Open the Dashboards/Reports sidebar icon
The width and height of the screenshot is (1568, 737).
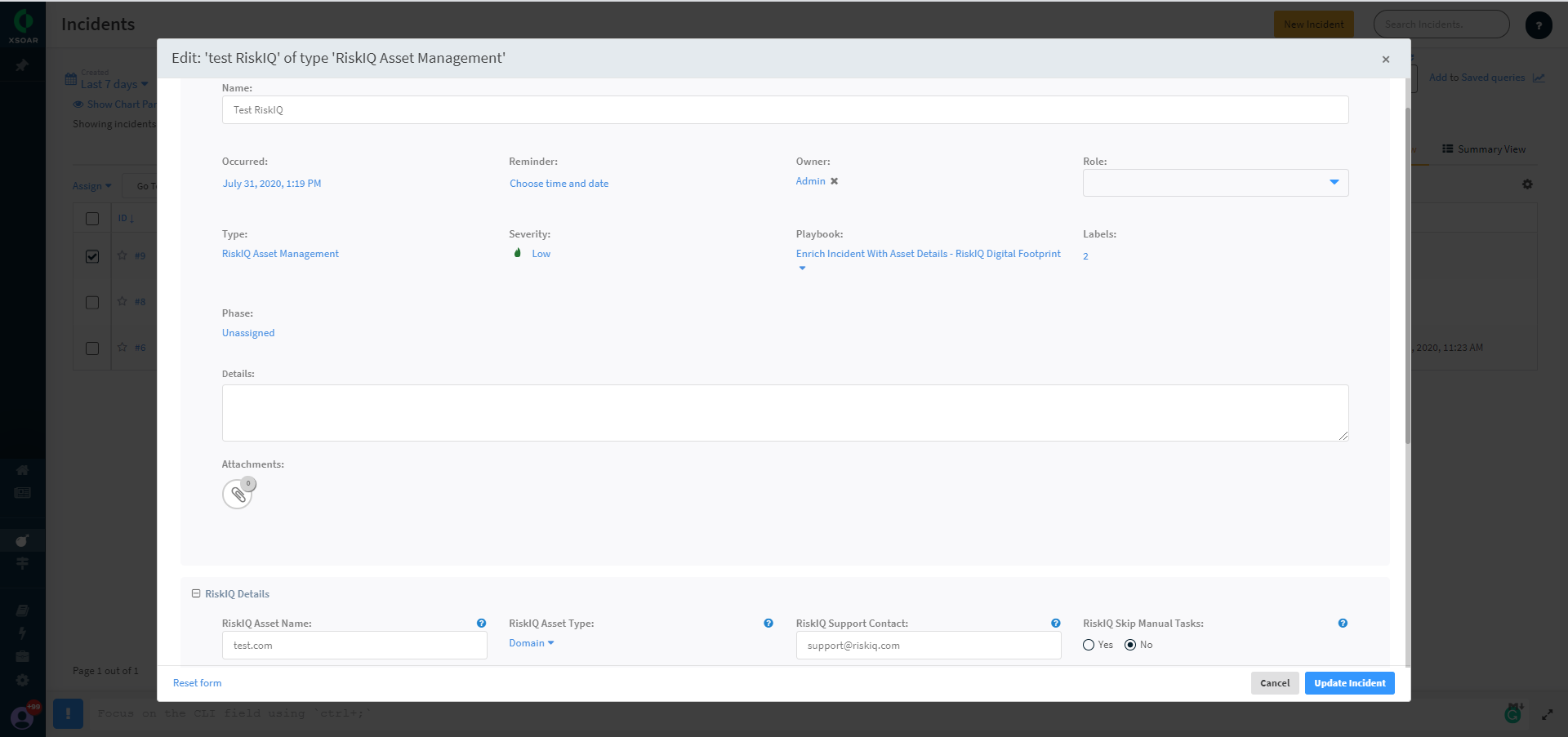(x=22, y=493)
